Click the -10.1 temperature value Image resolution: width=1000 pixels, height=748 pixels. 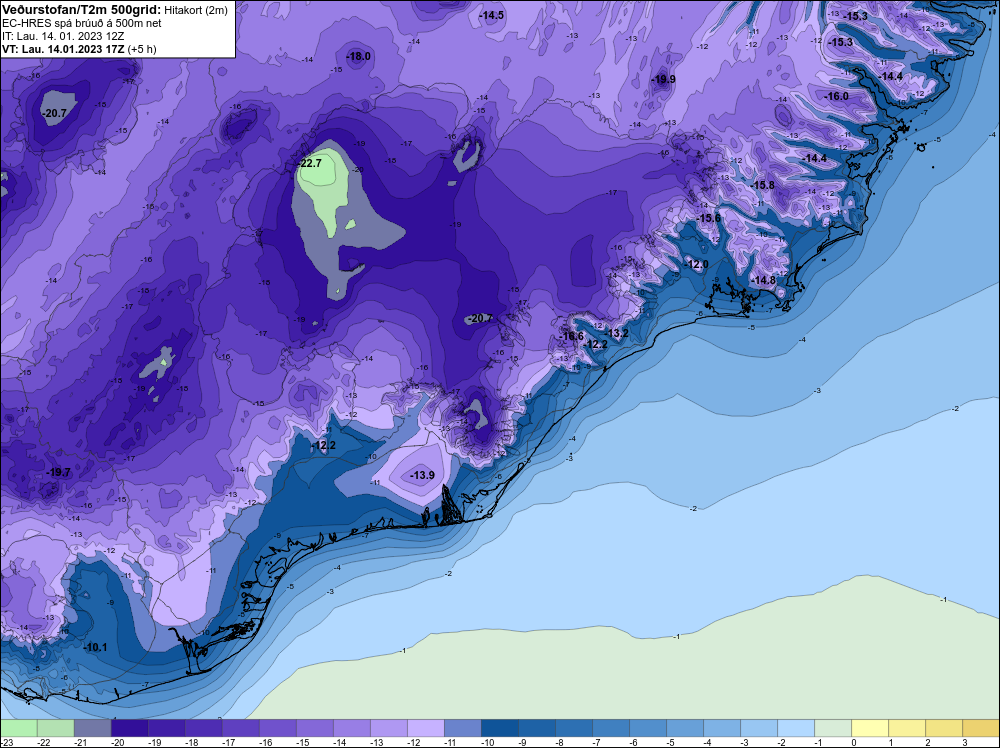[x=96, y=647]
